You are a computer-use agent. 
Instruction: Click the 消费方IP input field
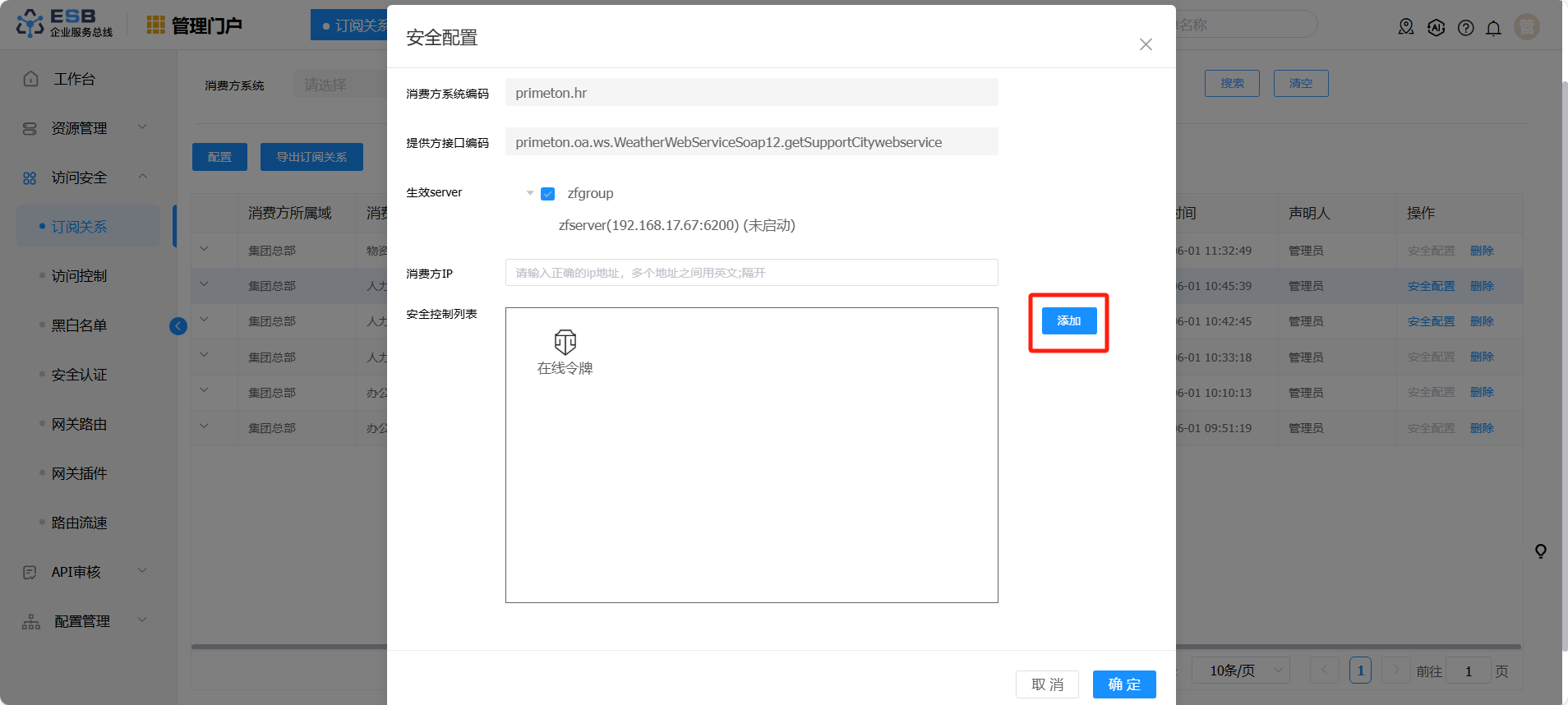(x=752, y=273)
